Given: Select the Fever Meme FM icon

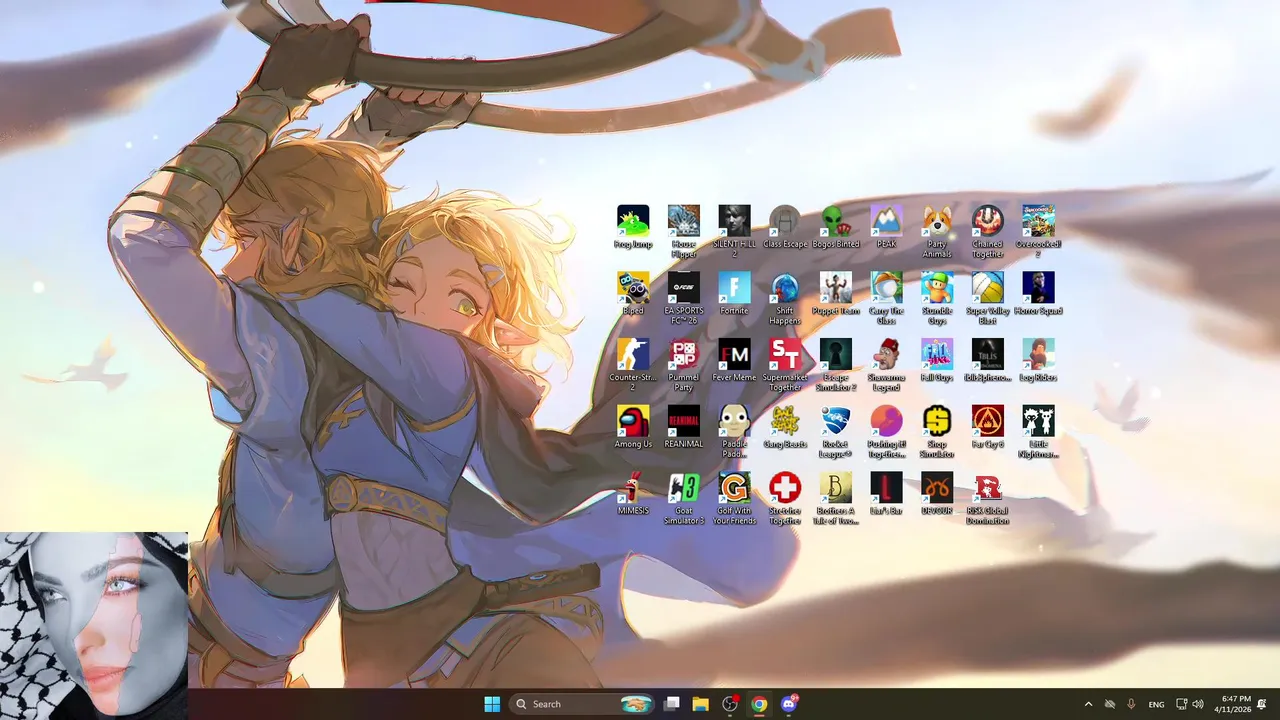Looking at the screenshot, I should click(734, 361).
